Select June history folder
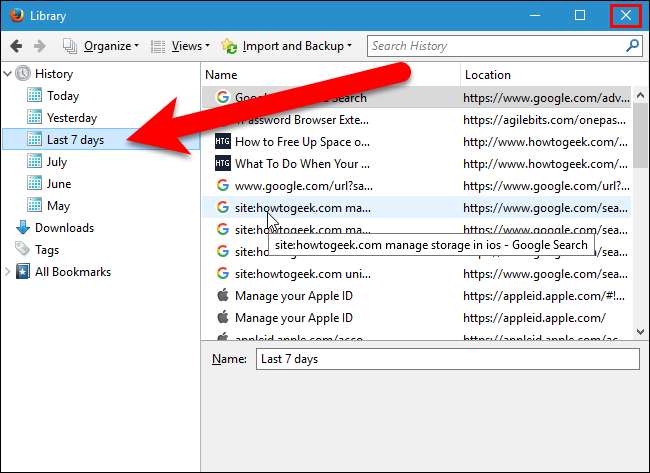The image size is (650, 473). [x=59, y=184]
